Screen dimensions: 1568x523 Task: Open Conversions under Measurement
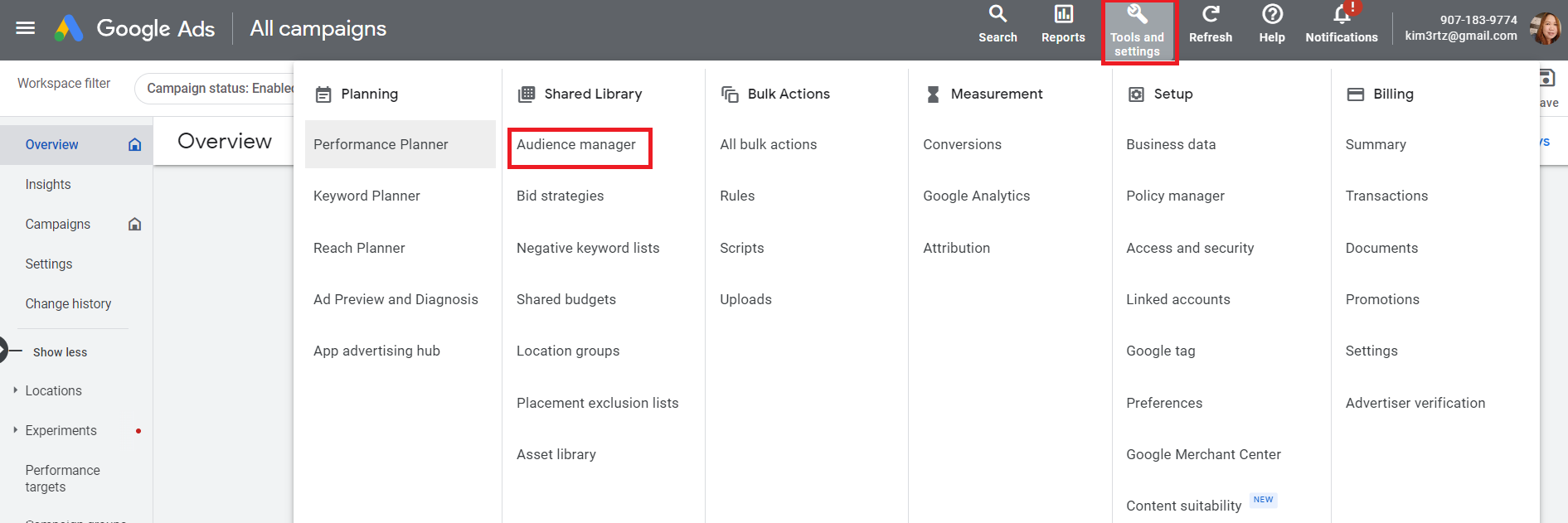(x=962, y=144)
